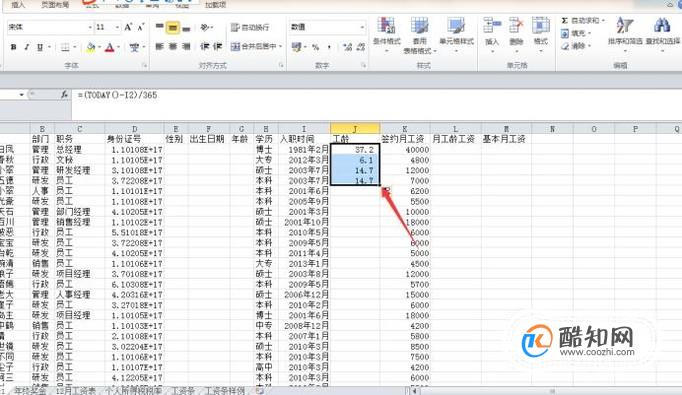Click the Find and Select binoculars icon
Viewport: 682px width, 395px height.
662,26
